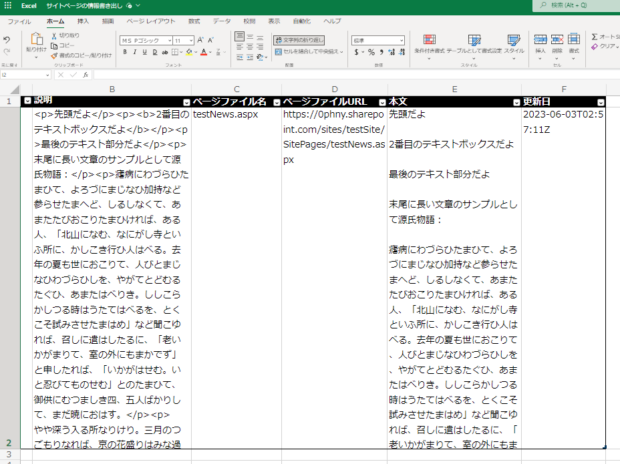Click Align Left icon
The image size is (620, 464).
coord(240,47)
